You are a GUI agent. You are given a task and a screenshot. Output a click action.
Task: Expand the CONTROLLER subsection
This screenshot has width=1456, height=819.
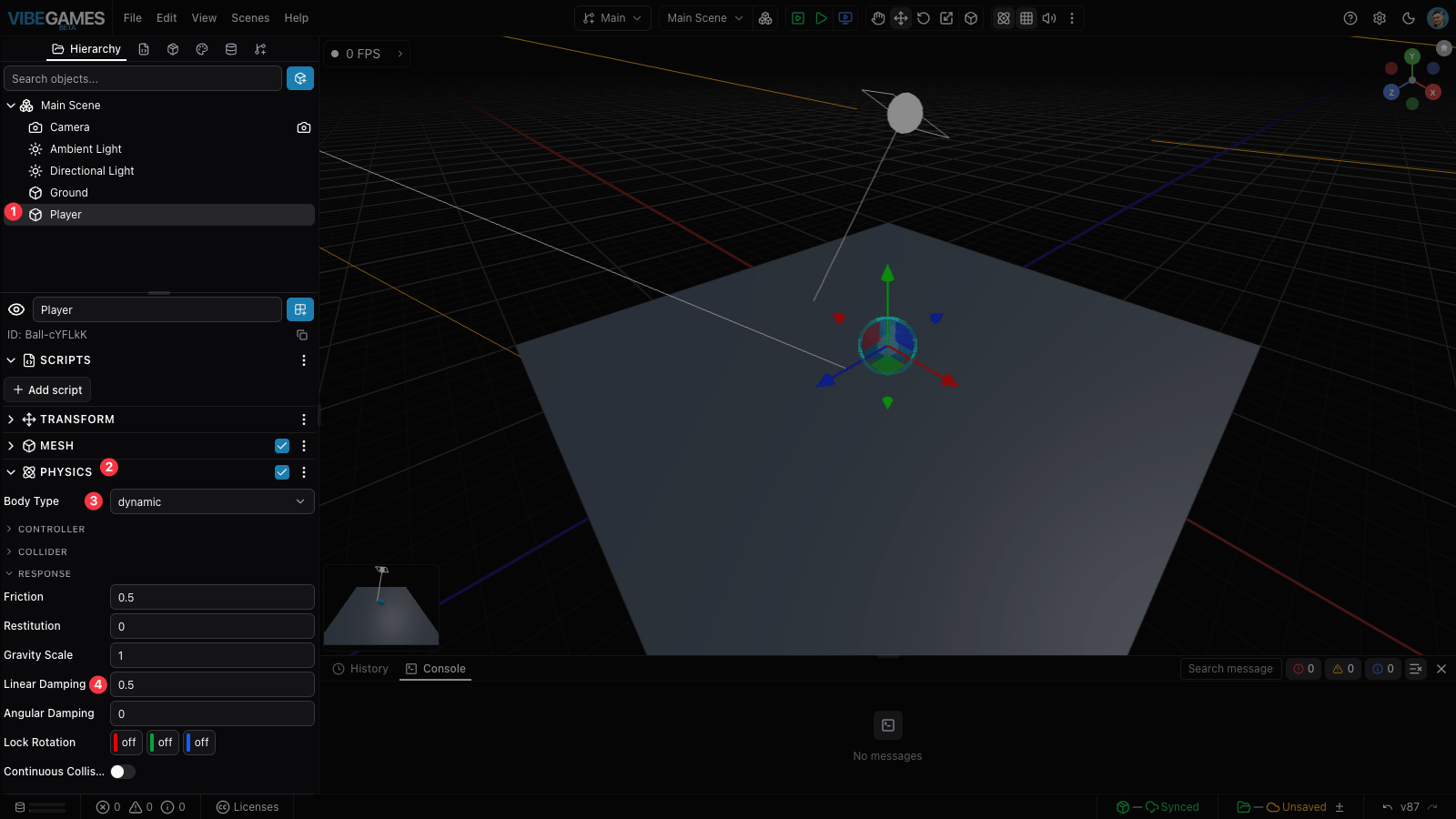pyautogui.click(x=9, y=529)
